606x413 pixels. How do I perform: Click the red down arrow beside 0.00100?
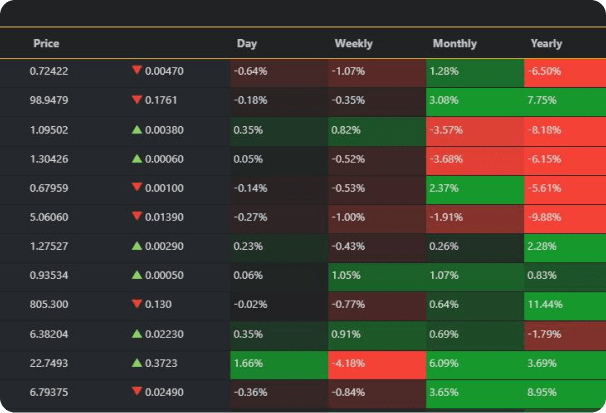(136, 187)
